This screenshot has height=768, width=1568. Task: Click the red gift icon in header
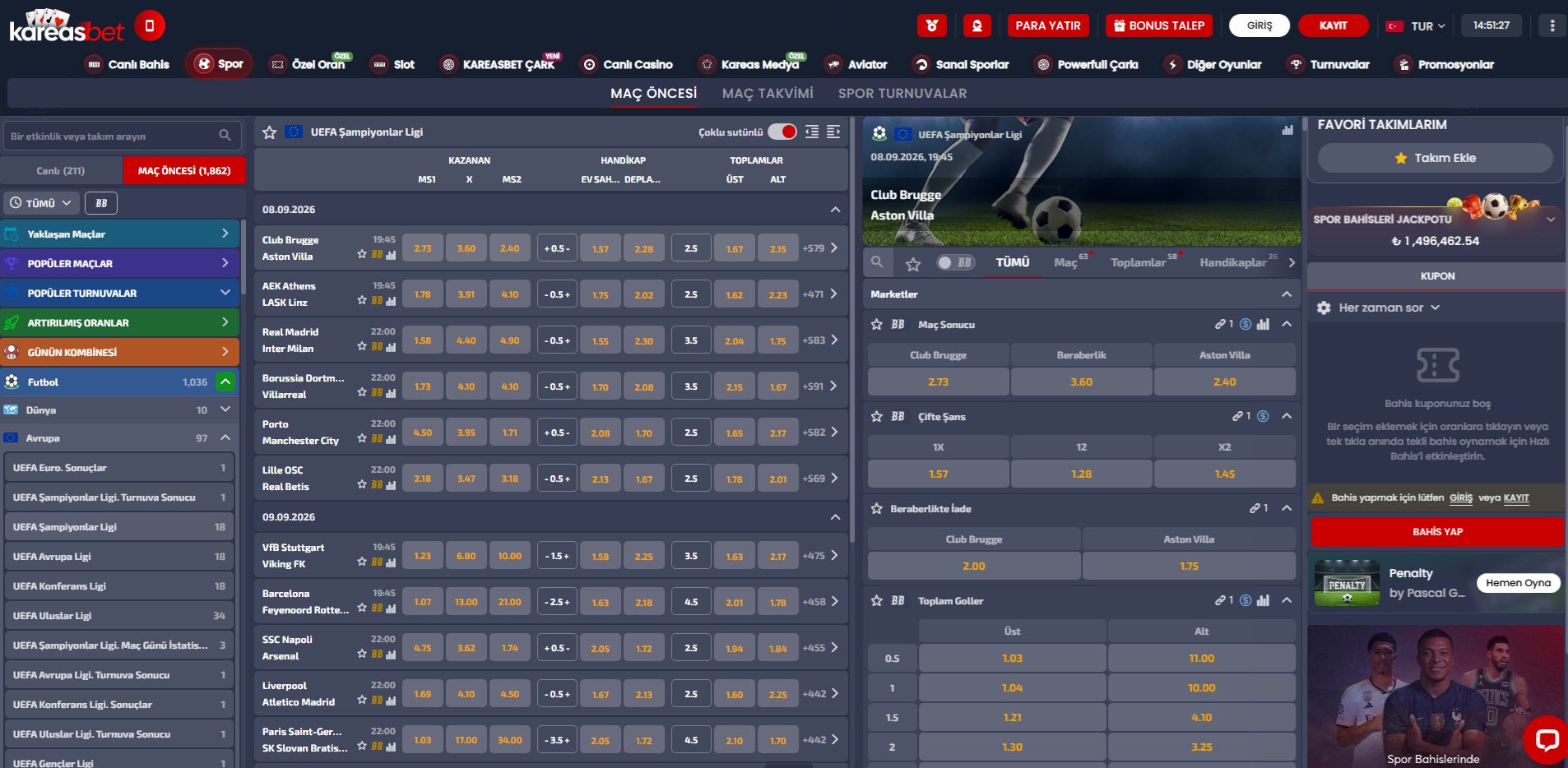(932, 25)
